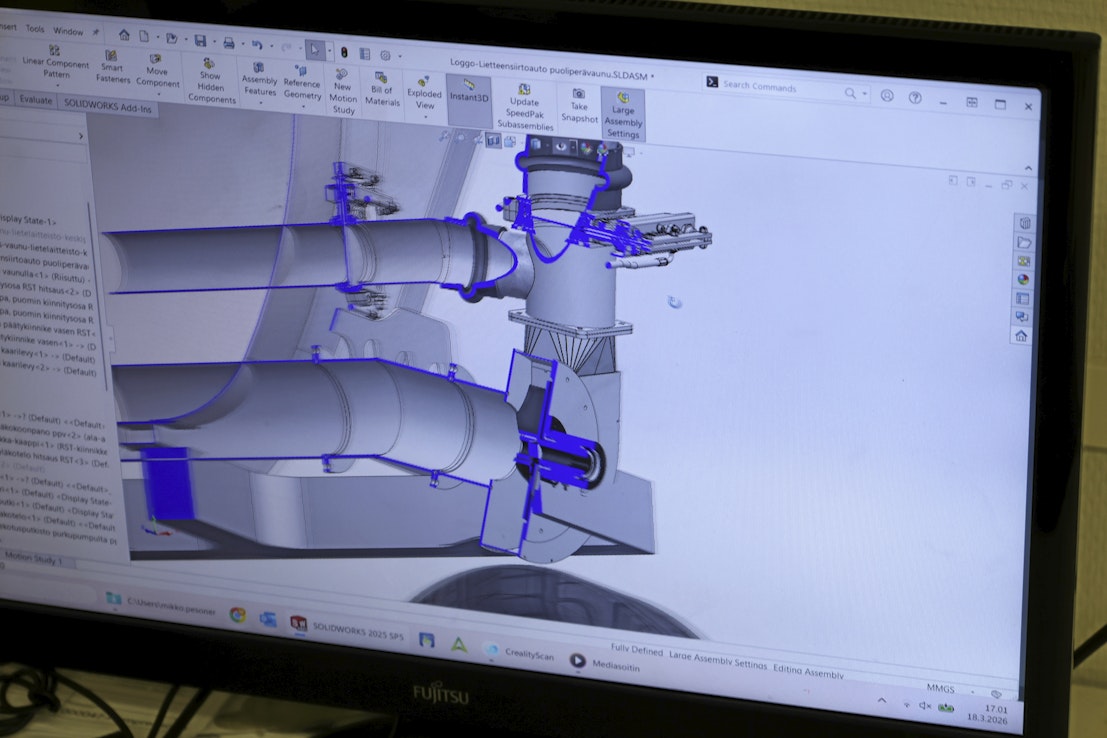The height and width of the screenshot is (738, 1107).
Task: Click Show Hidden Components
Action: [211, 81]
